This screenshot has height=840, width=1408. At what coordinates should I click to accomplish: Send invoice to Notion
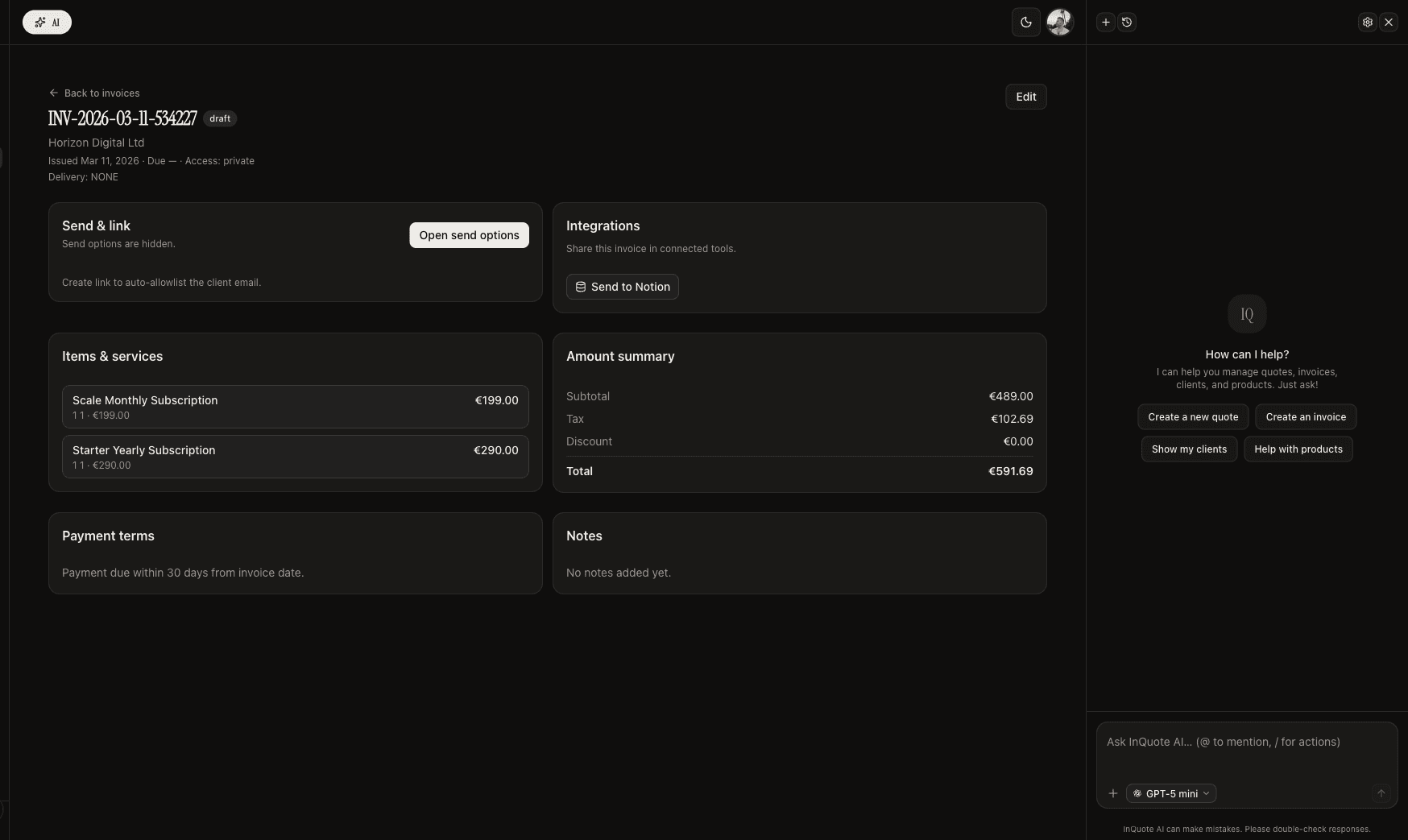coord(622,287)
